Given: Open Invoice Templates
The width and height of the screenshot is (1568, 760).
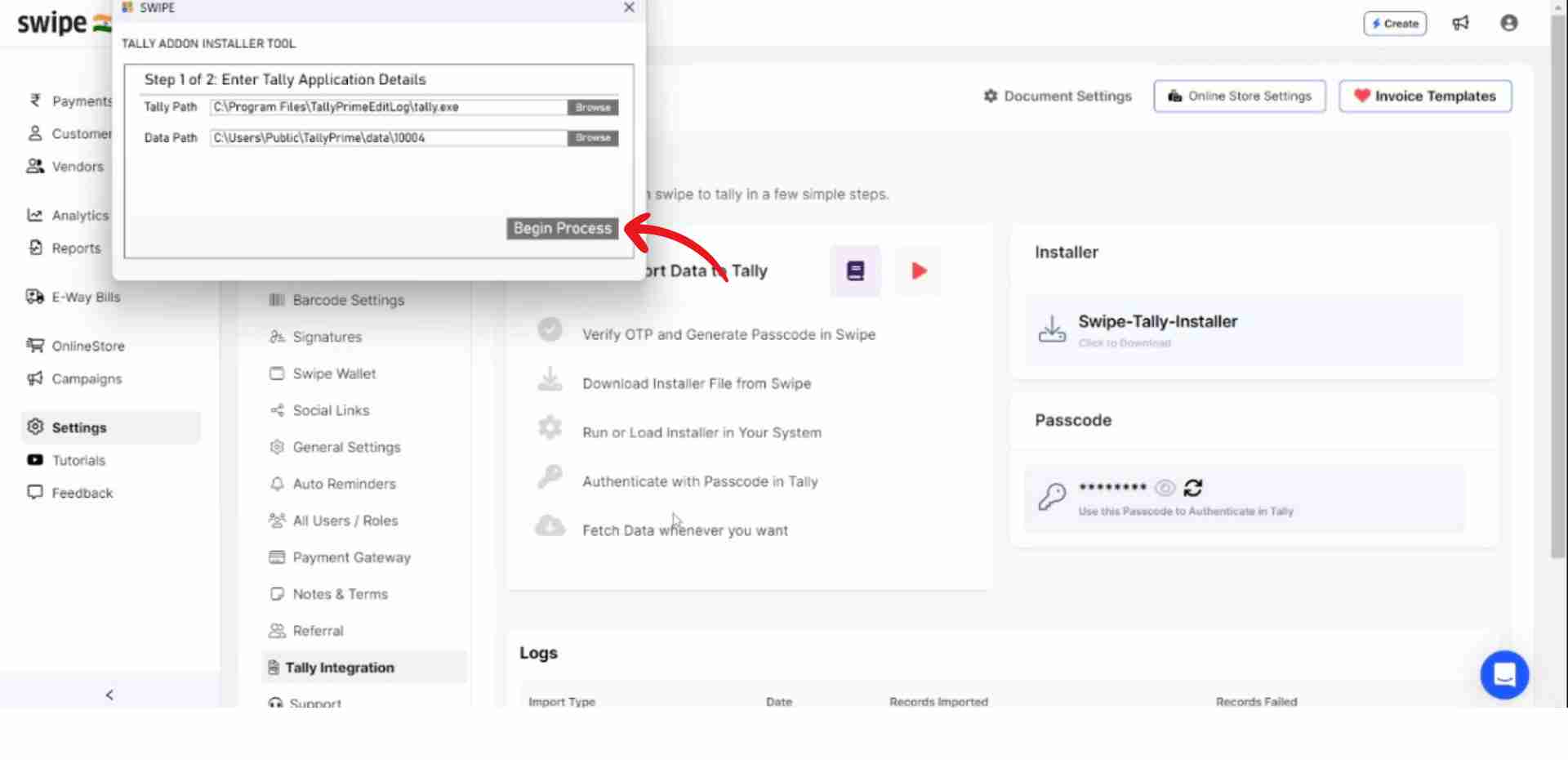Looking at the screenshot, I should pos(1425,96).
